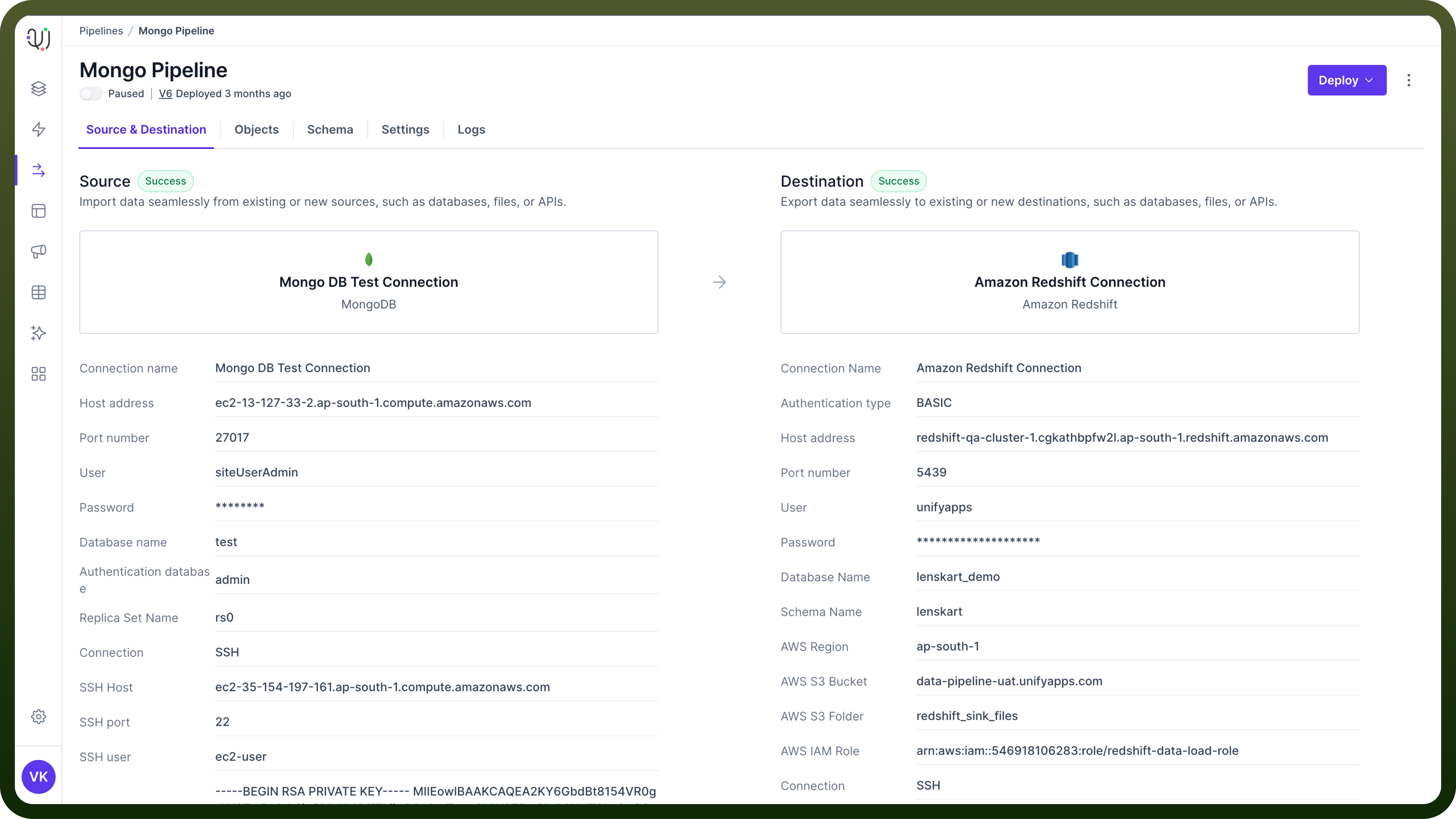The width and height of the screenshot is (1456, 819).
Task: Open the three-dot more options menu
Action: (1408, 80)
